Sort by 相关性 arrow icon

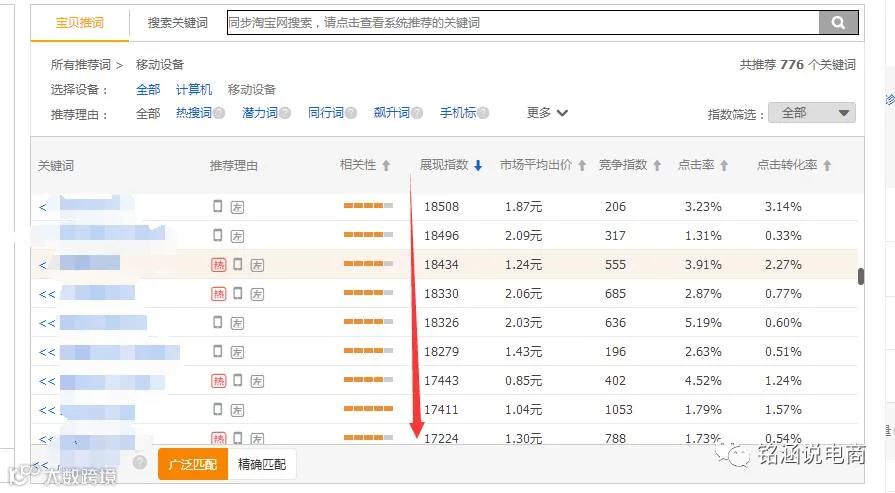386,165
